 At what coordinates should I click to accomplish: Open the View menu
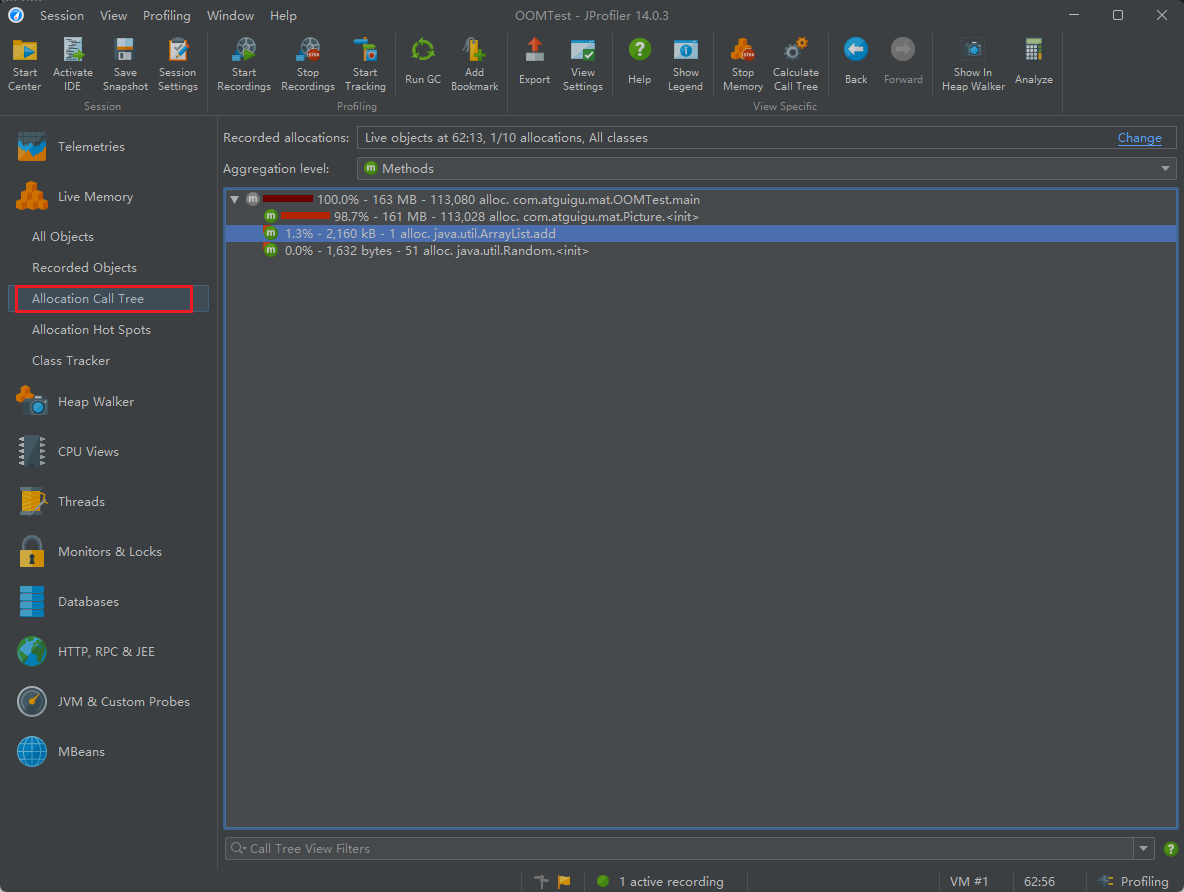[113, 15]
